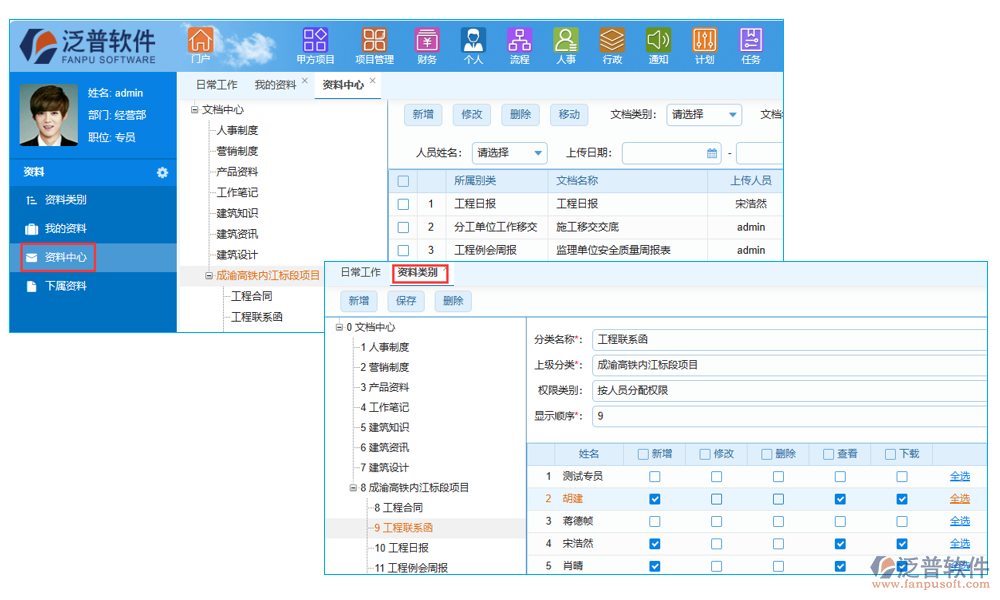Click the 保存 save button

click(405, 300)
